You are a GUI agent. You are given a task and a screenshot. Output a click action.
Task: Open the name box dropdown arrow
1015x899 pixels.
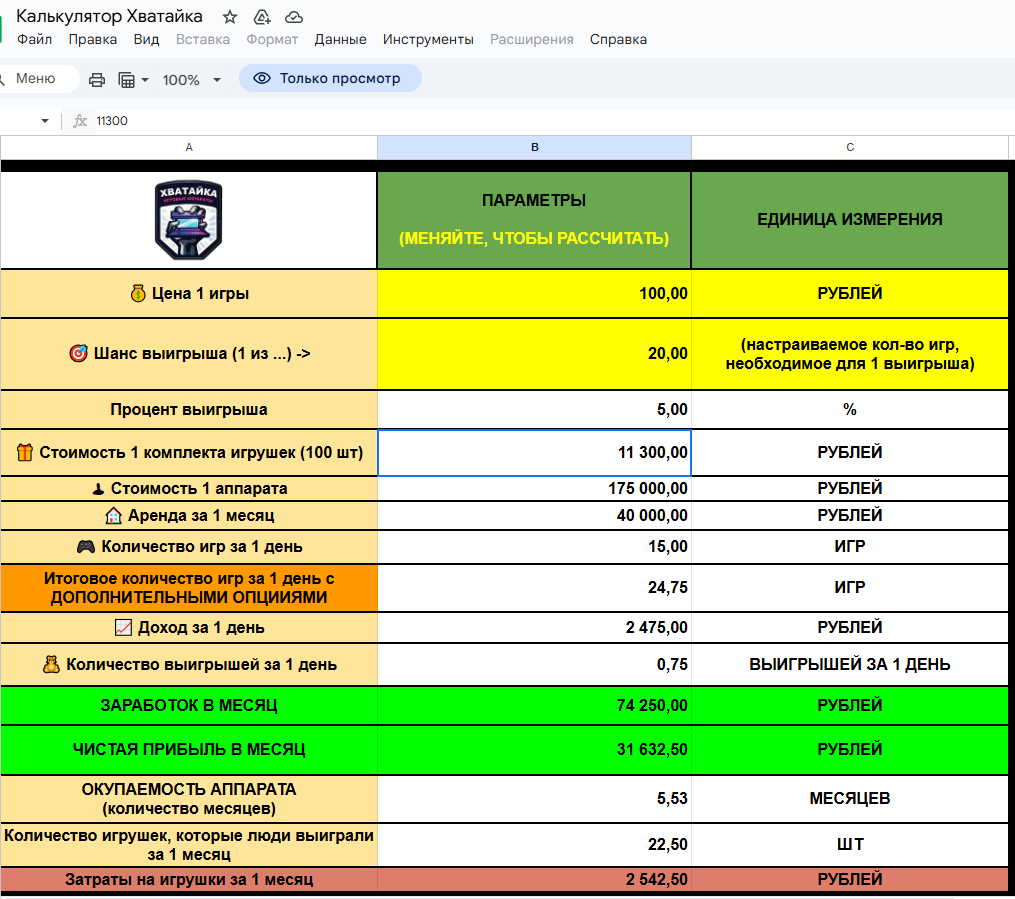(x=45, y=121)
